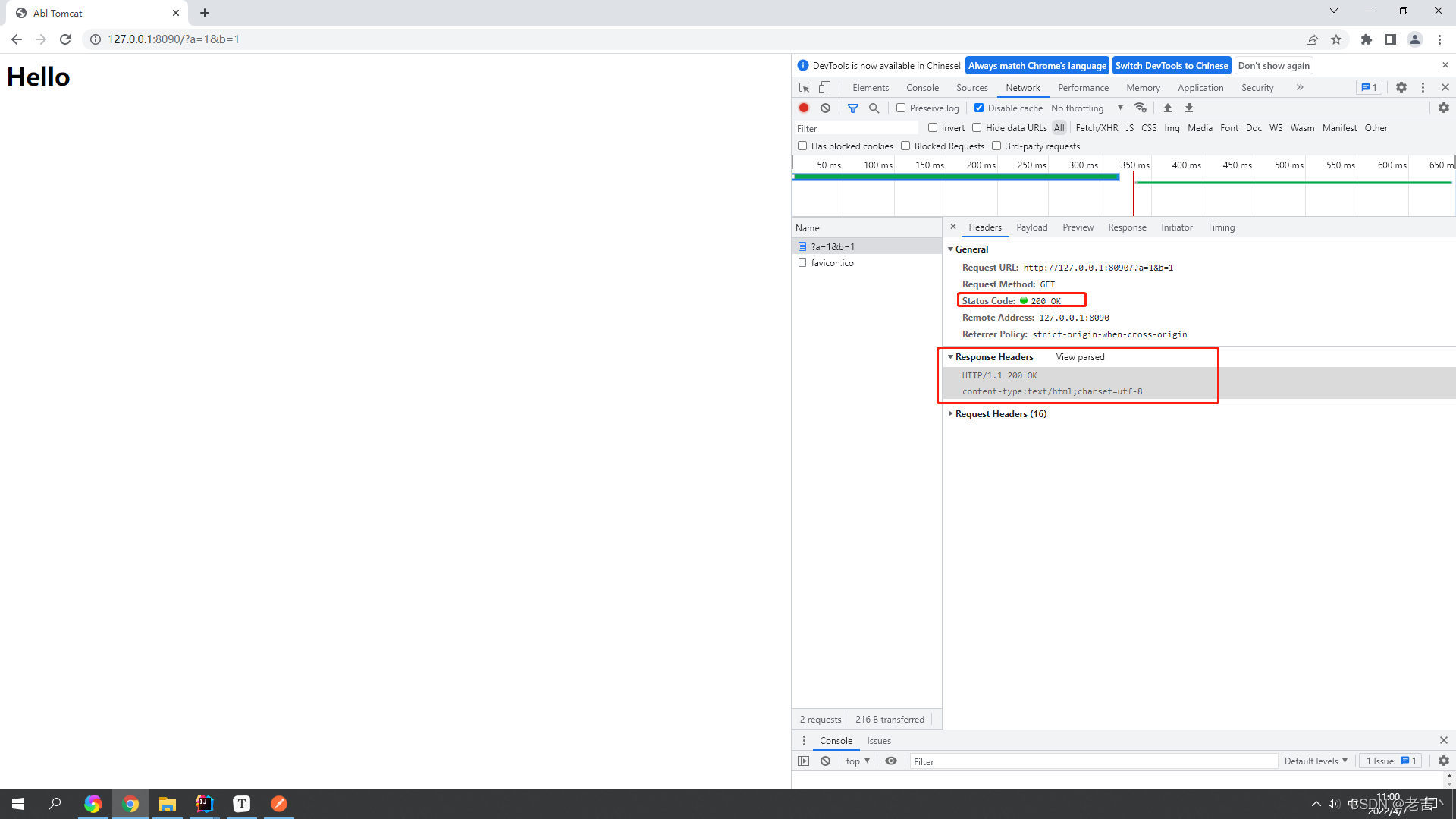Click the network Filter input field

tap(857, 128)
